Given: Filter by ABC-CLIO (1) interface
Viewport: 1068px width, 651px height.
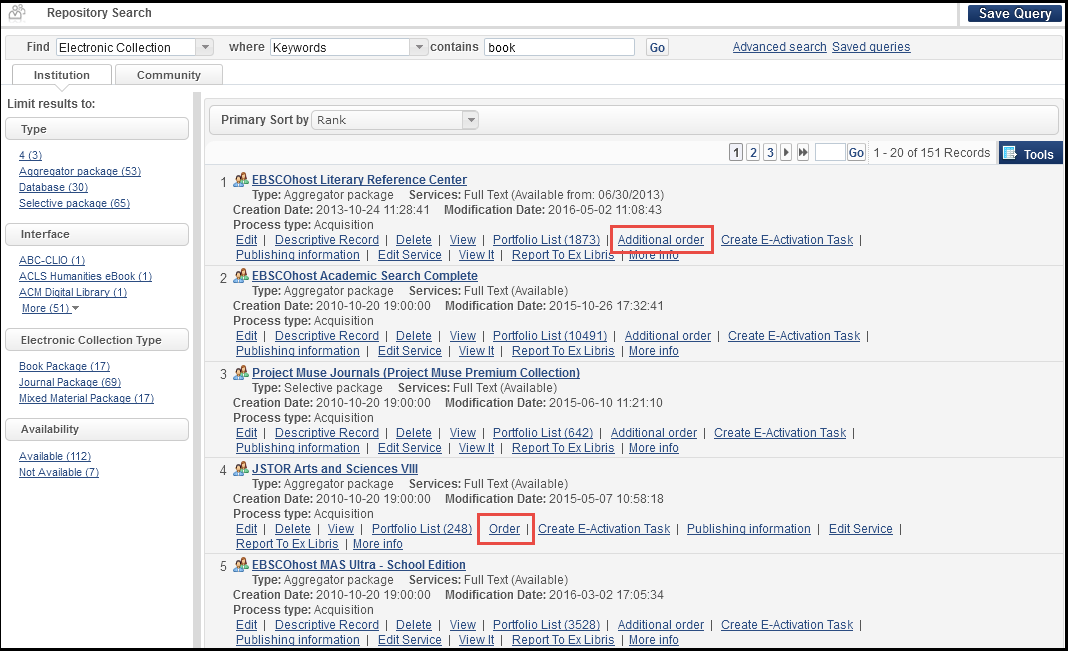Looking at the screenshot, I should coord(52,260).
